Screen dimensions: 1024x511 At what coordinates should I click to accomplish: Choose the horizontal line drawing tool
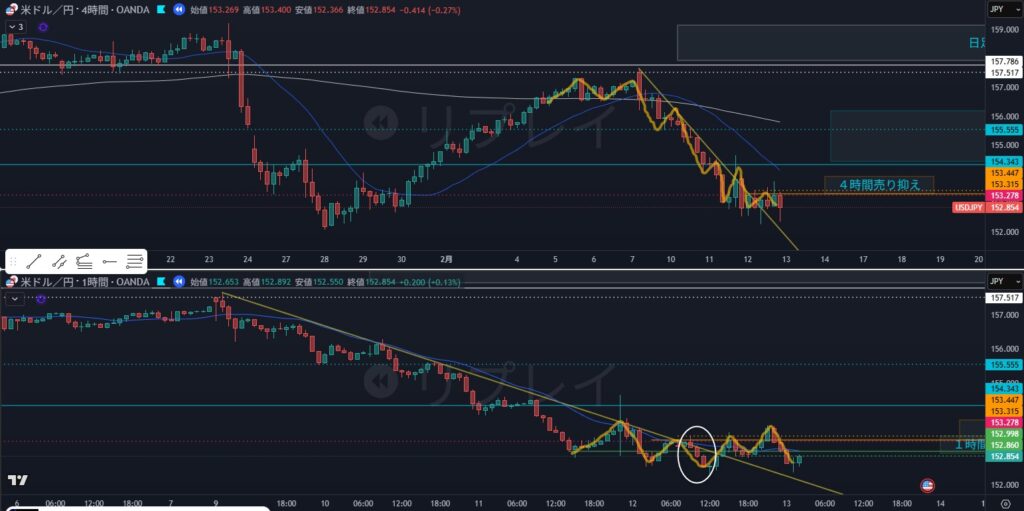109,261
